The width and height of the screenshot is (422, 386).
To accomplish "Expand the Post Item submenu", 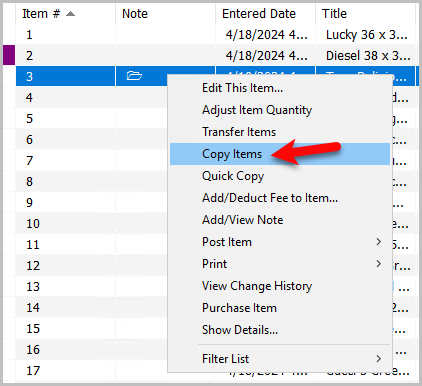I will [x=280, y=242].
